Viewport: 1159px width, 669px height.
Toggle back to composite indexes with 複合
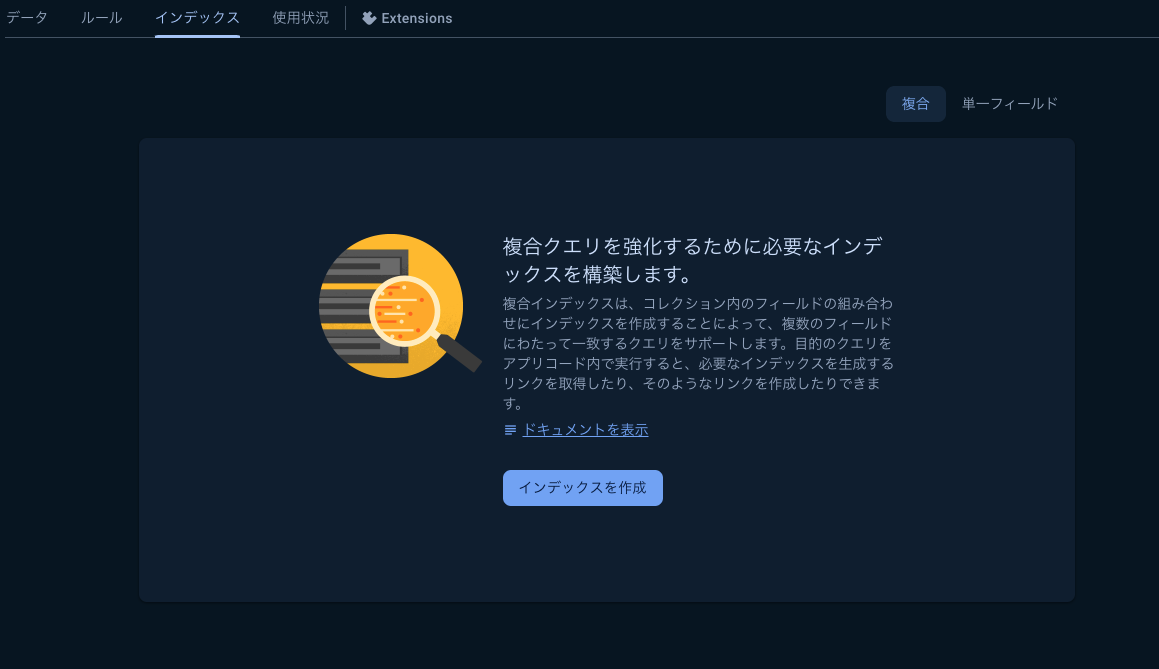pos(915,103)
